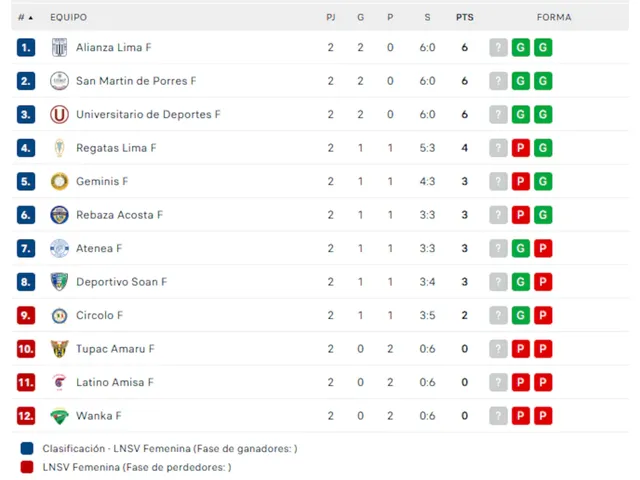The height and width of the screenshot is (480, 640).
Task: Click the red Fase de perdedores swatch
Action: (26, 466)
